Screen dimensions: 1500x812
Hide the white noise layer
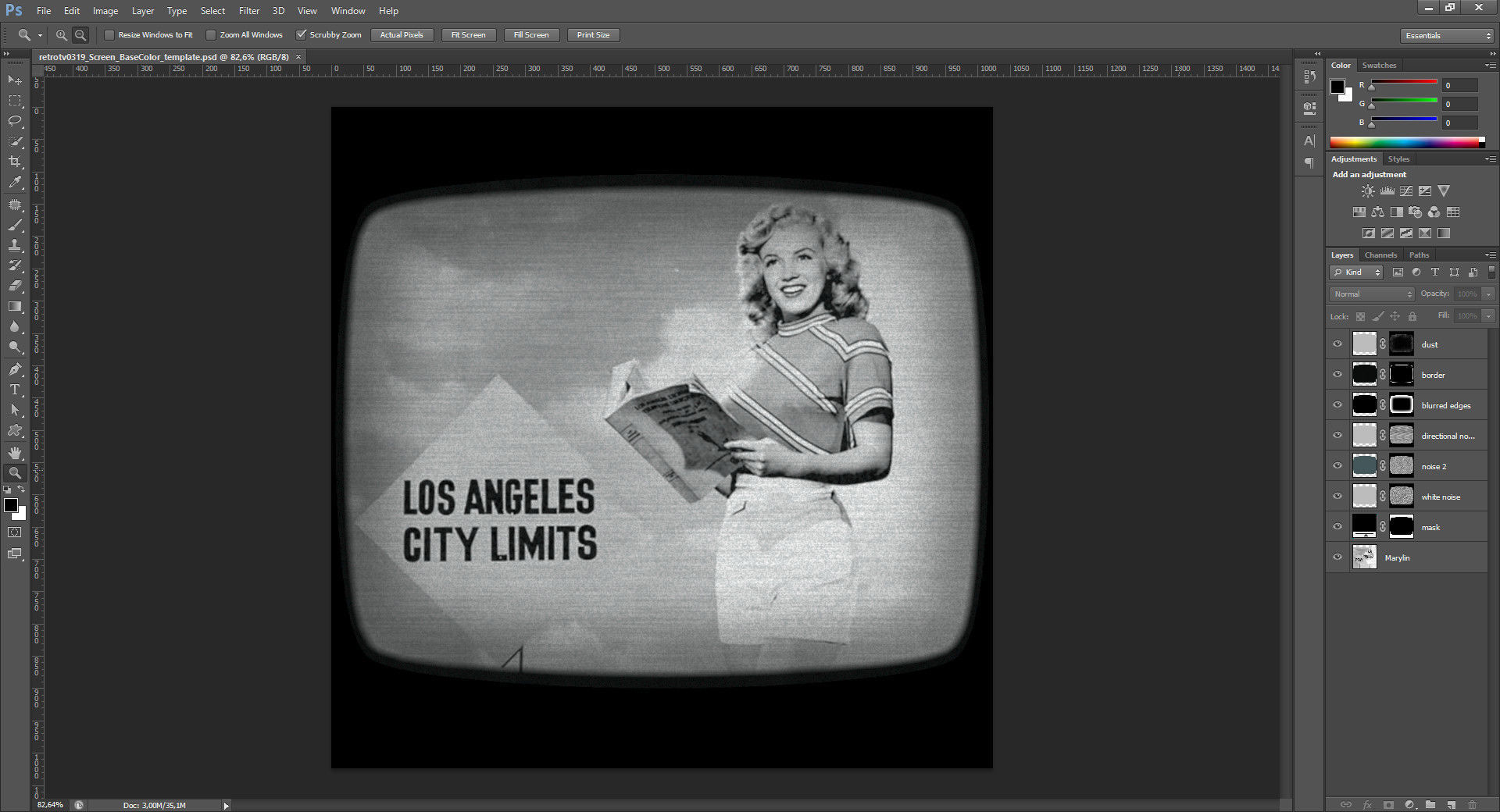click(1337, 497)
